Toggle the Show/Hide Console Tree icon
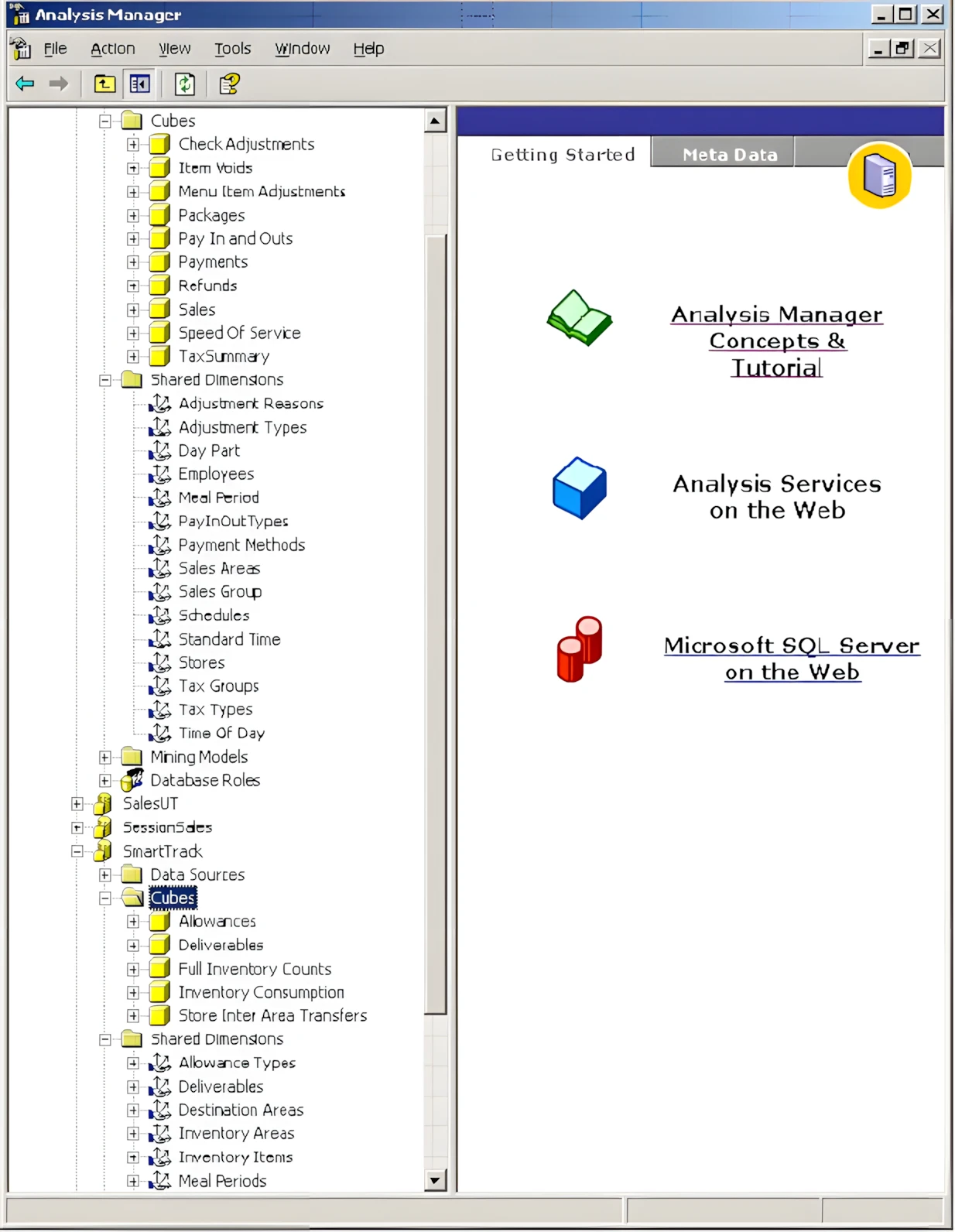This screenshot has width=955, height=1232. [x=140, y=84]
